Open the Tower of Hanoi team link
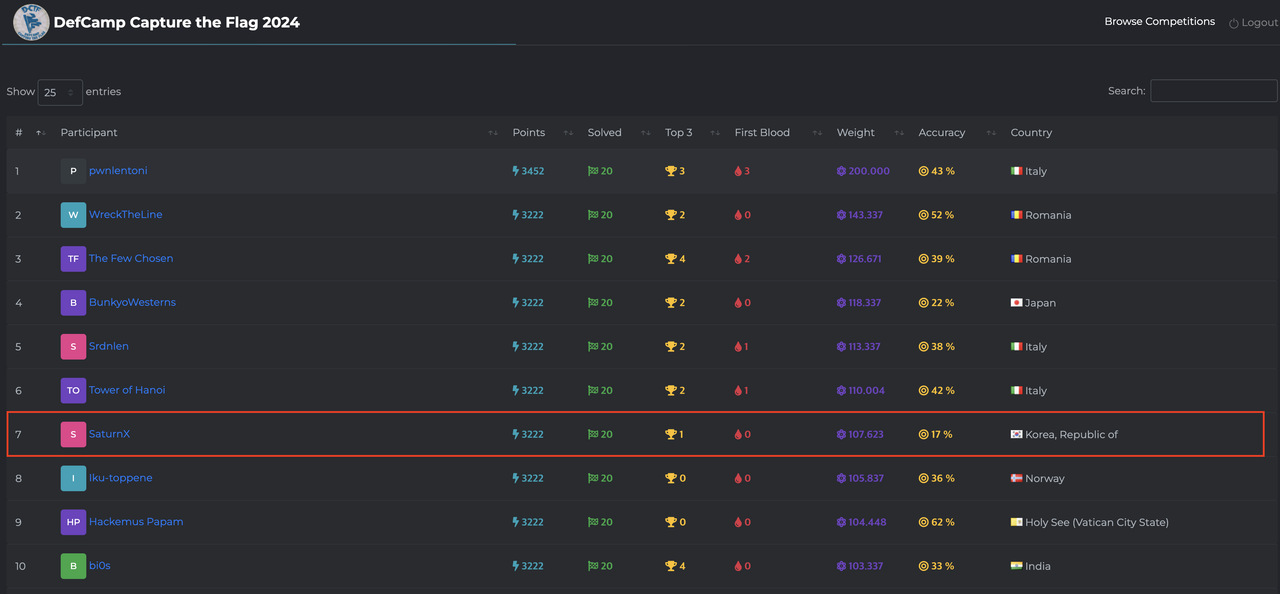Viewport: 1280px width, 594px height. 127,391
